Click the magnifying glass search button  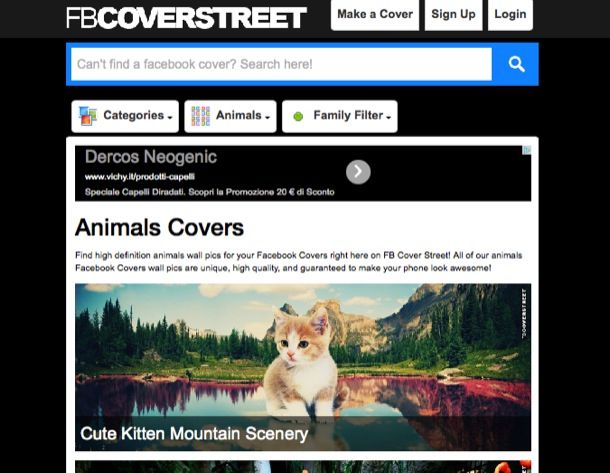tap(516, 64)
